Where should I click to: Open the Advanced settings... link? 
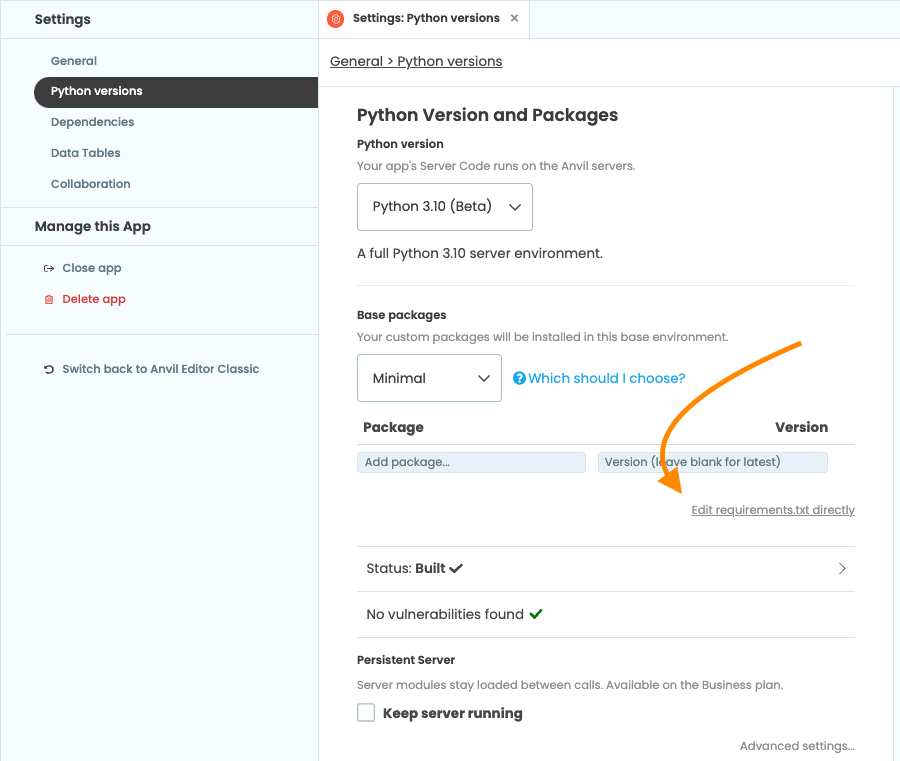(x=797, y=746)
